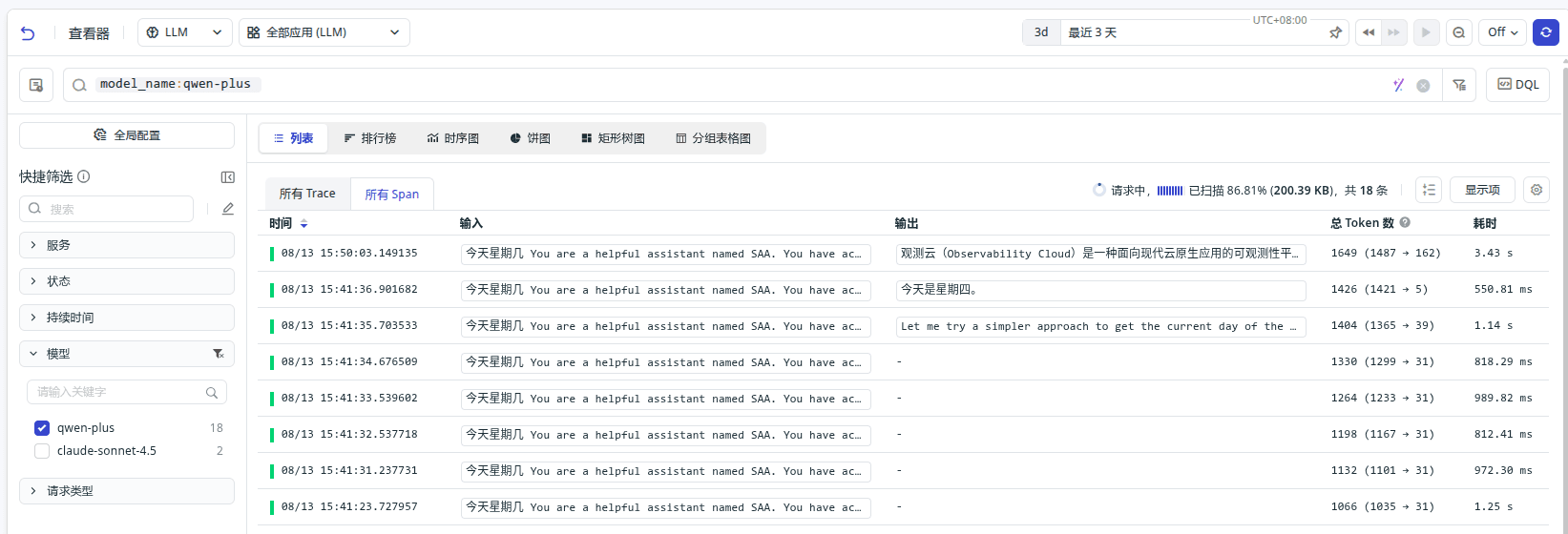The width and height of the screenshot is (1568, 534).
Task: Click the blue refresh button
Action: (1546, 32)
